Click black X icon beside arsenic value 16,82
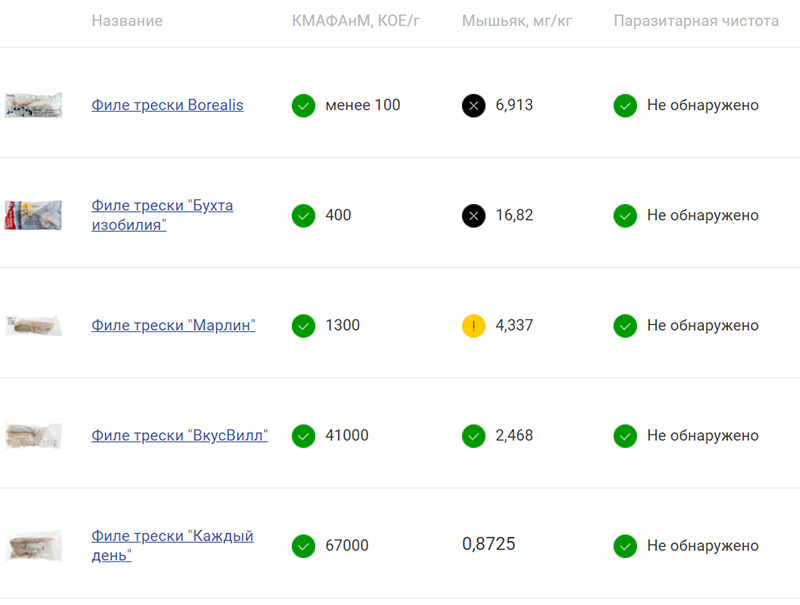Viewport: 800px width, 605px height. (x=474, y=215)
